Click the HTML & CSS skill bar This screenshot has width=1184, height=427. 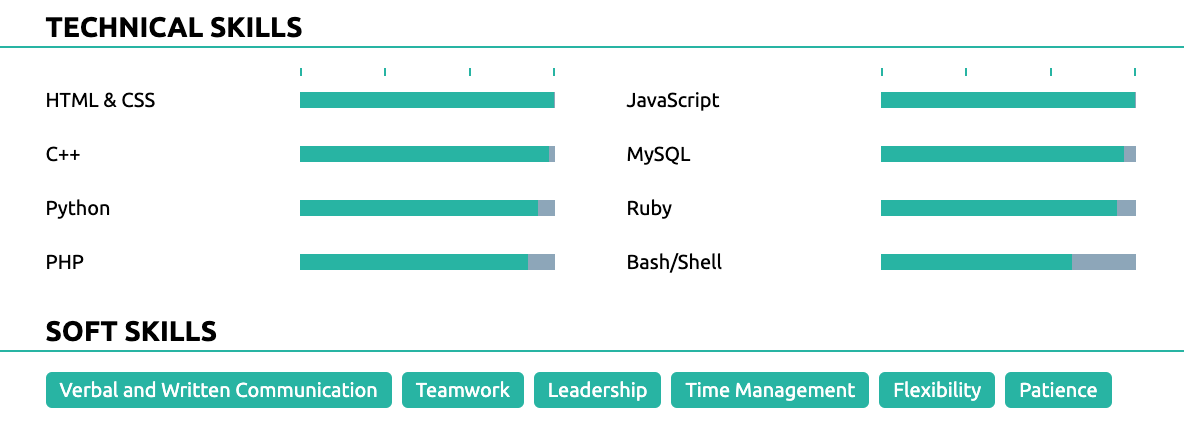click(x=427, y=100)
